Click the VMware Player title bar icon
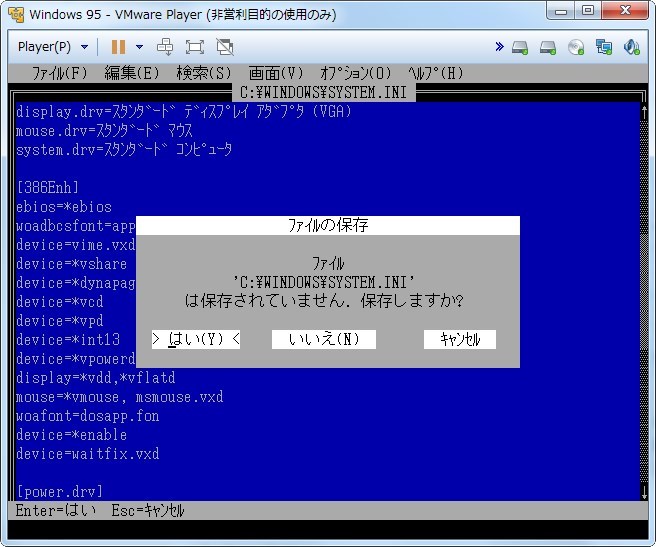 (x=16, y=15)
